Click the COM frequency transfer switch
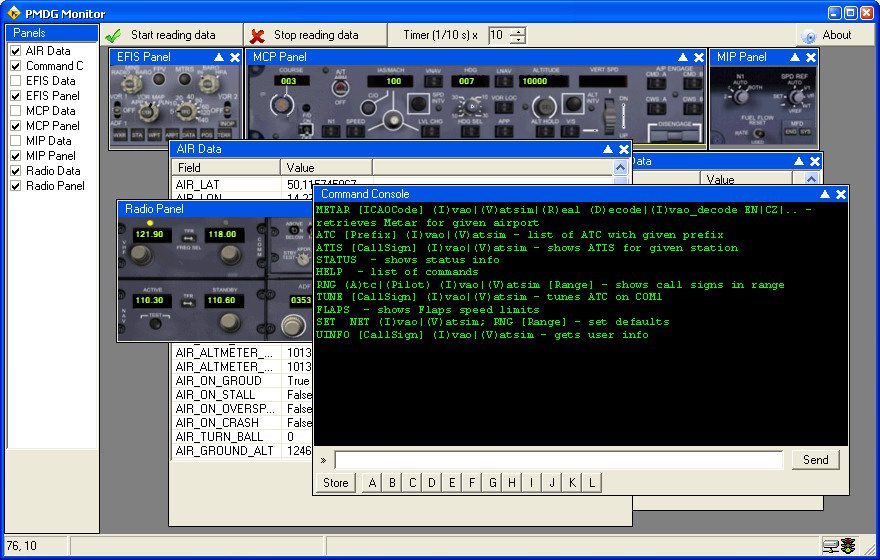Viewport: 880px width, 560px height. click(x=189, y=238)
